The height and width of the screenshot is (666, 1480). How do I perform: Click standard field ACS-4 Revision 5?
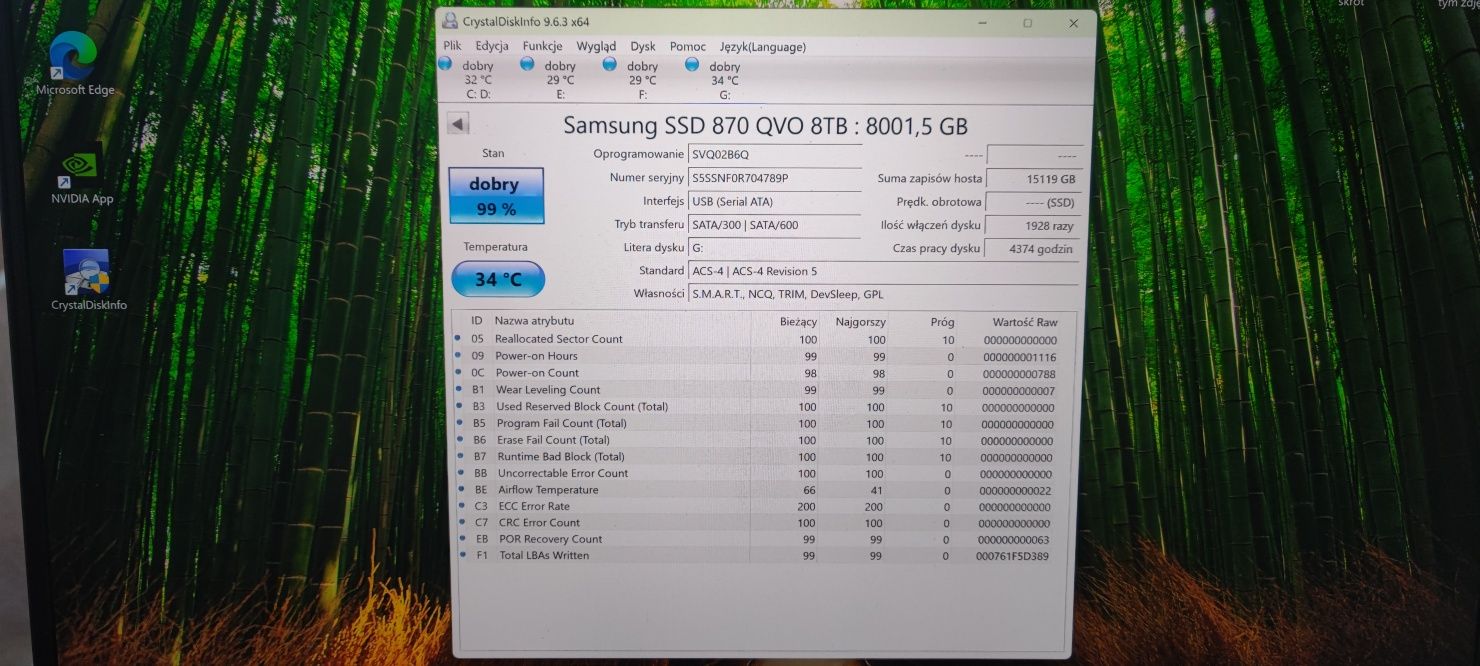[x=885, y=271]
